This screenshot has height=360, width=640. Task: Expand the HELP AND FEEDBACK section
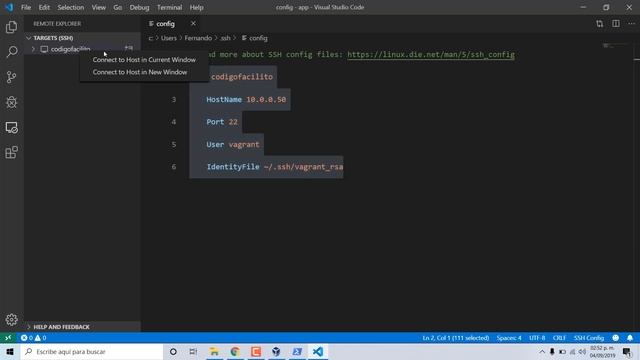[82, 327]
